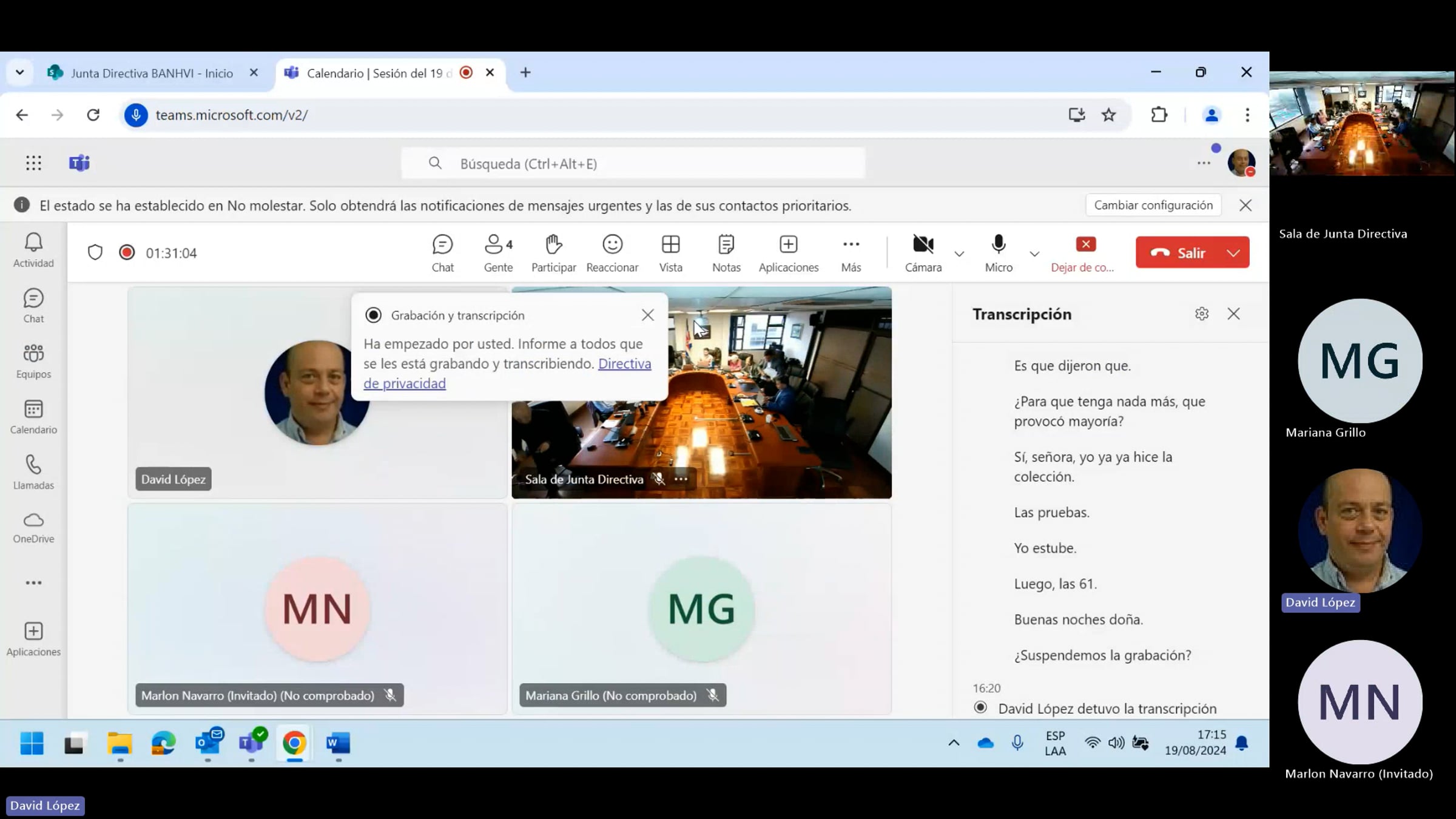Show the Gente participants list
Image resolution: width=1456 pixels, height=819 pixels.
point(498,253)
